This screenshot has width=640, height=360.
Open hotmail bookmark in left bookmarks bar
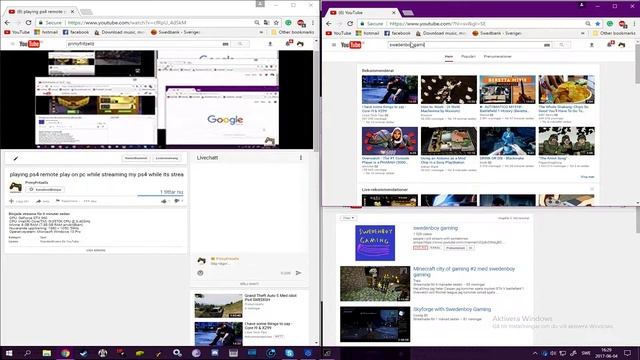tap(46, 32)
